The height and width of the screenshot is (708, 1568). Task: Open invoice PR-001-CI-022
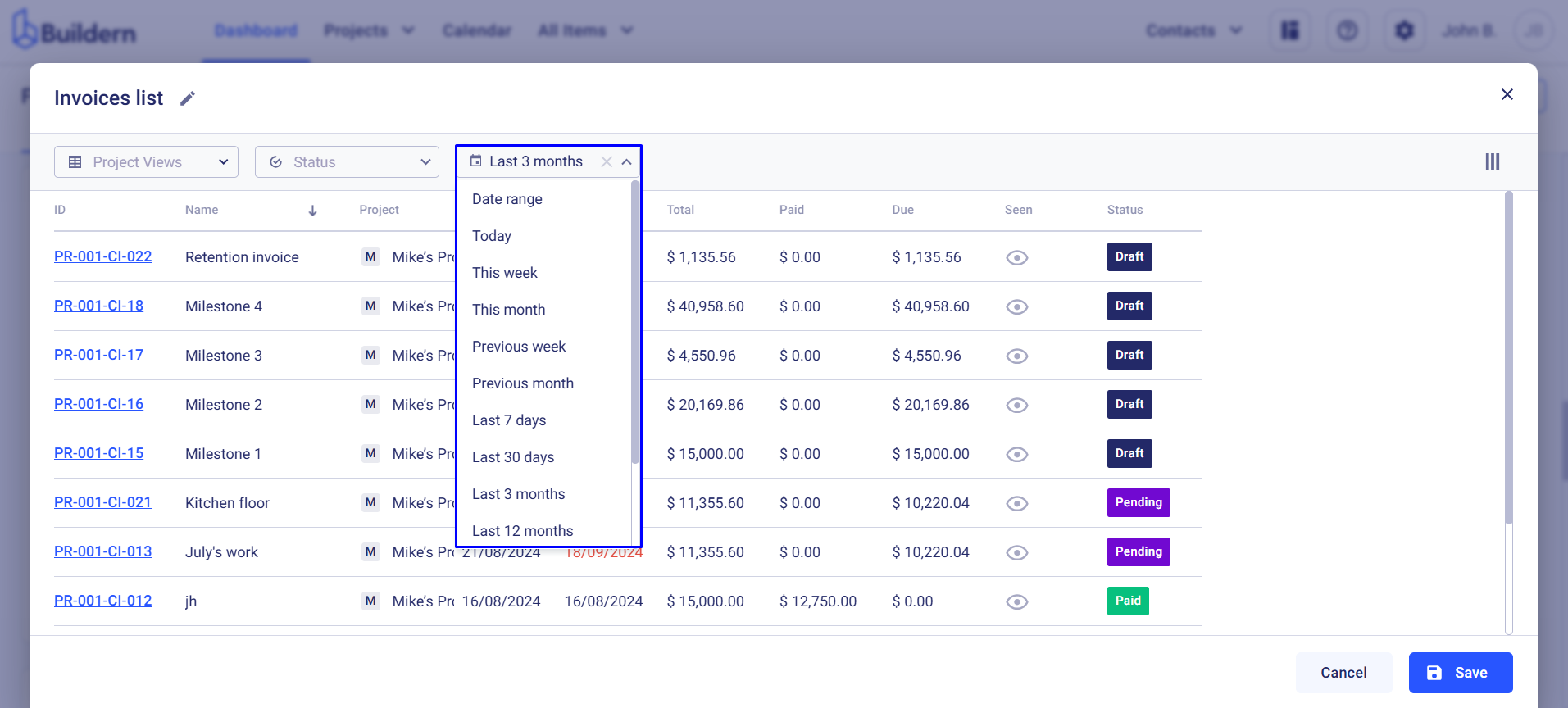pyautogui.click(x=103, y=256)
